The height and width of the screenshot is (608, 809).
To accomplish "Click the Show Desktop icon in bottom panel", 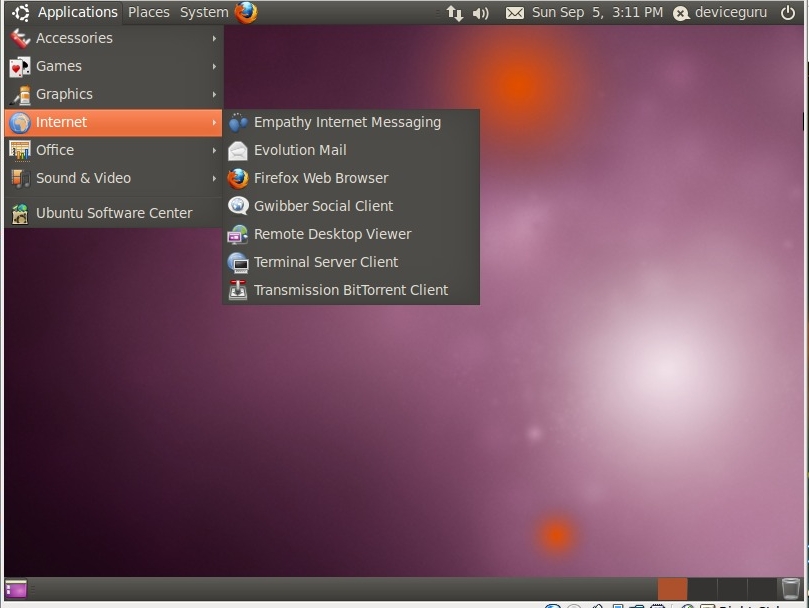I will tap(16, 589).
